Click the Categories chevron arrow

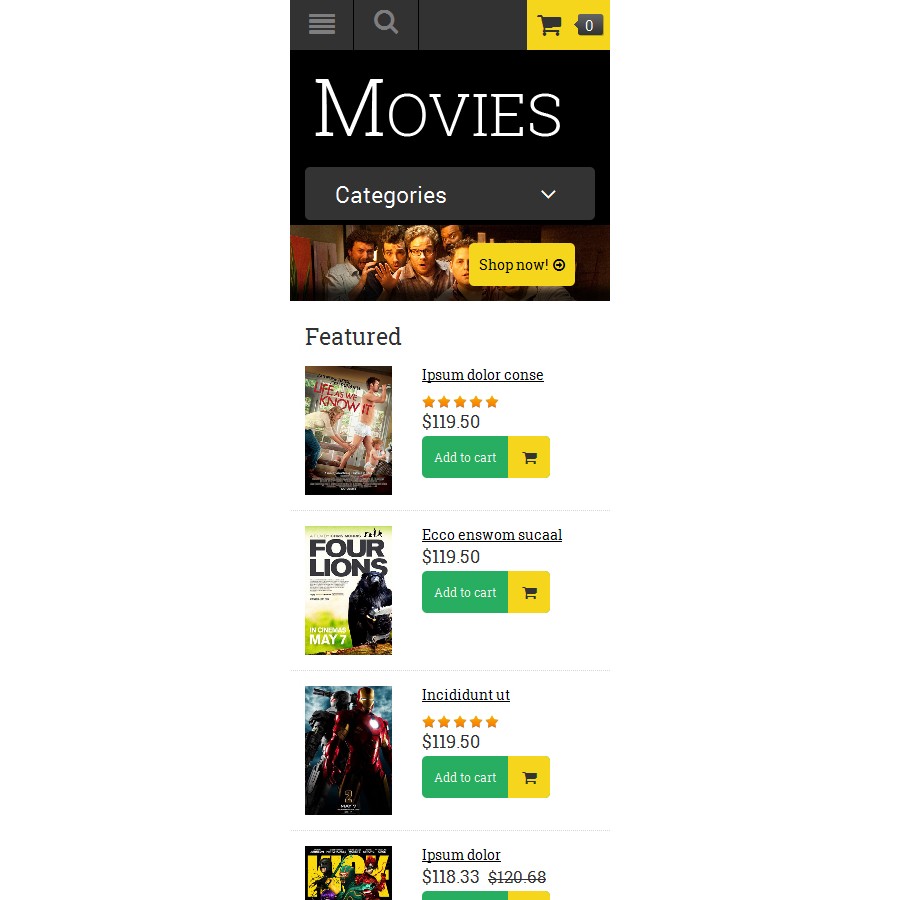pyautogui.click(x=548, y=195)
